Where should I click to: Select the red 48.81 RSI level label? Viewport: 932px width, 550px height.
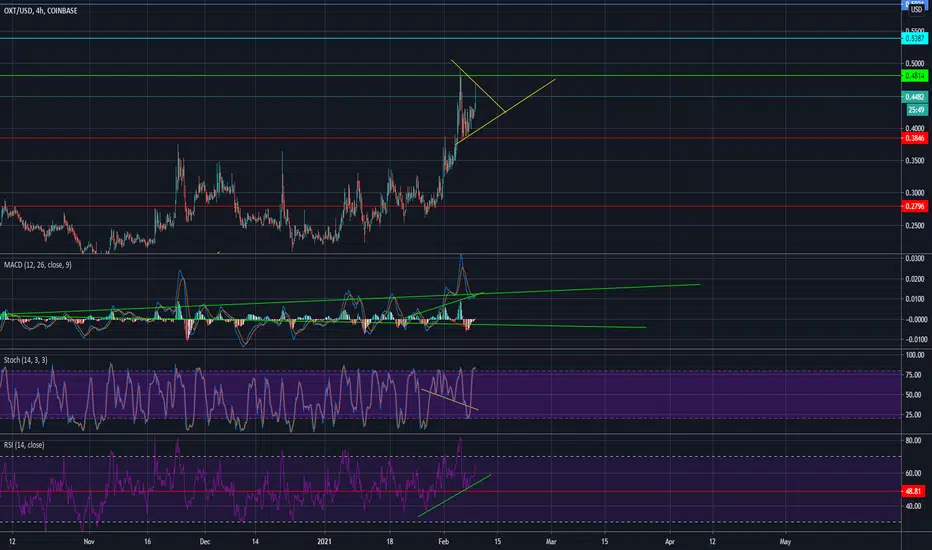pyautogui.click(x=914, y=491)
